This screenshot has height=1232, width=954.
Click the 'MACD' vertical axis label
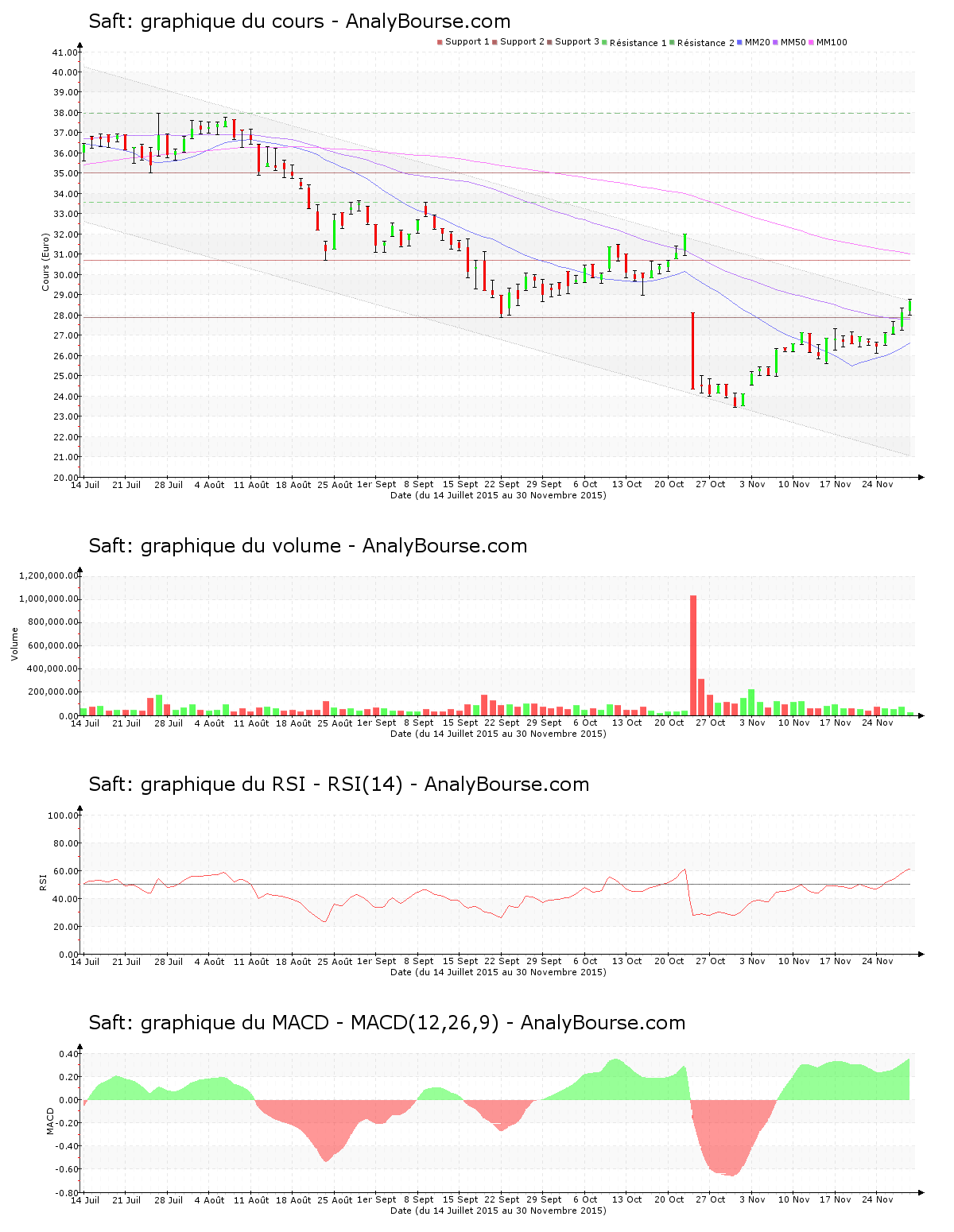point(50,1121)
